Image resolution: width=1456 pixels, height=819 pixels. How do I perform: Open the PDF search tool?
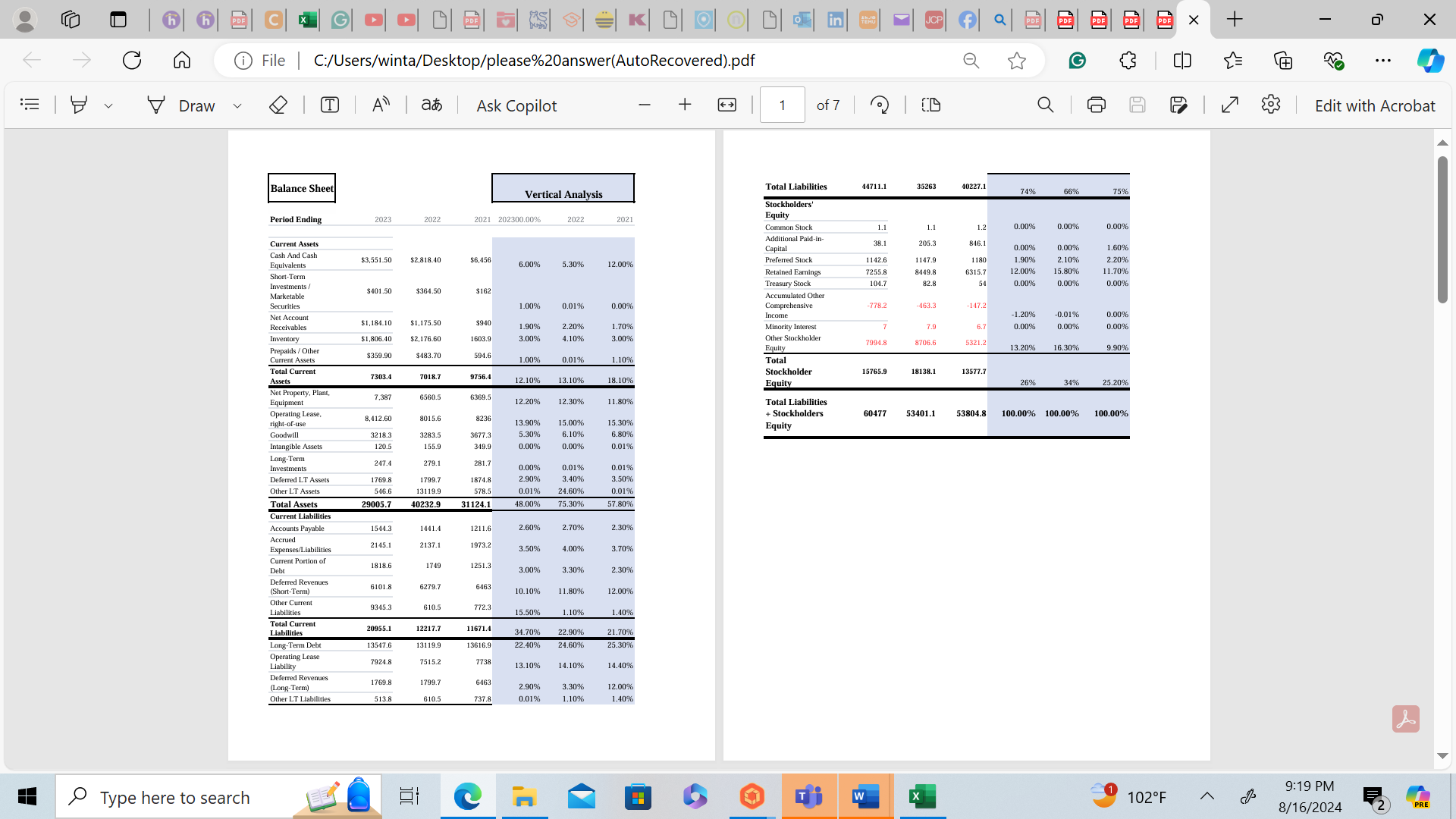point(1046,105)
